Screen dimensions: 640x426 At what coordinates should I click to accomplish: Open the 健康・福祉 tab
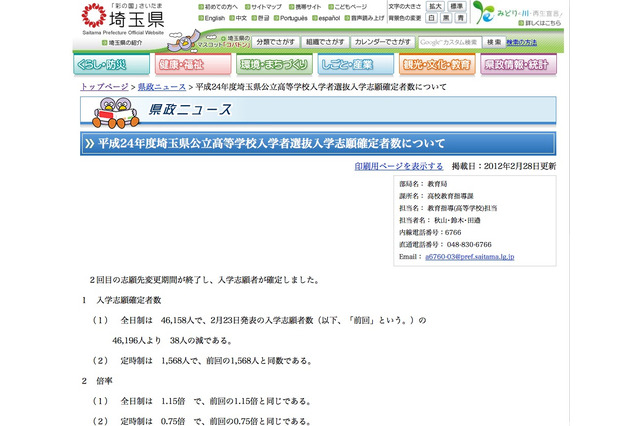(x=193, y=64)
